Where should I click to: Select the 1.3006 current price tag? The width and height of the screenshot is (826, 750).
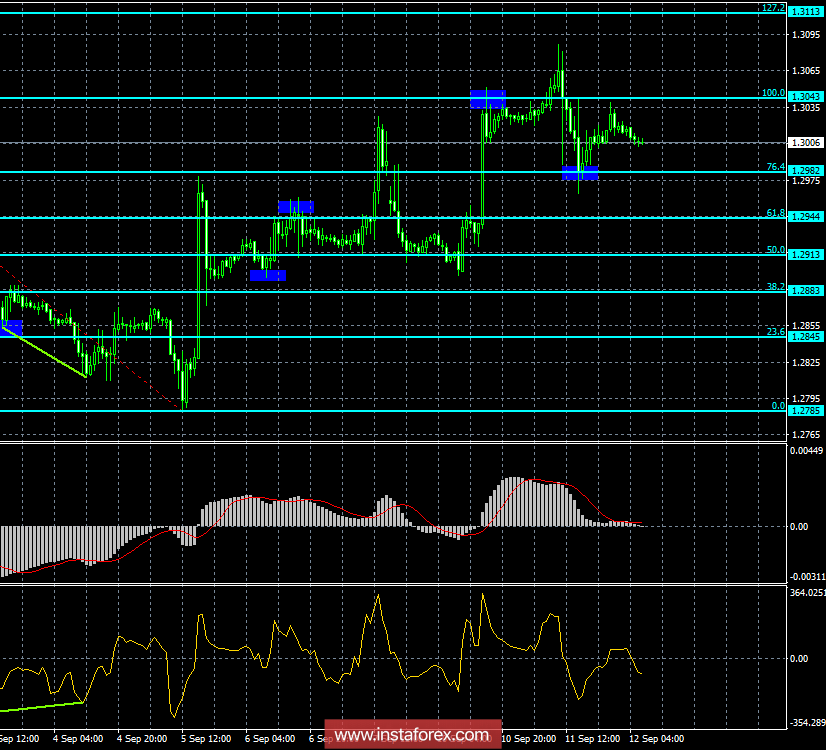806,141
